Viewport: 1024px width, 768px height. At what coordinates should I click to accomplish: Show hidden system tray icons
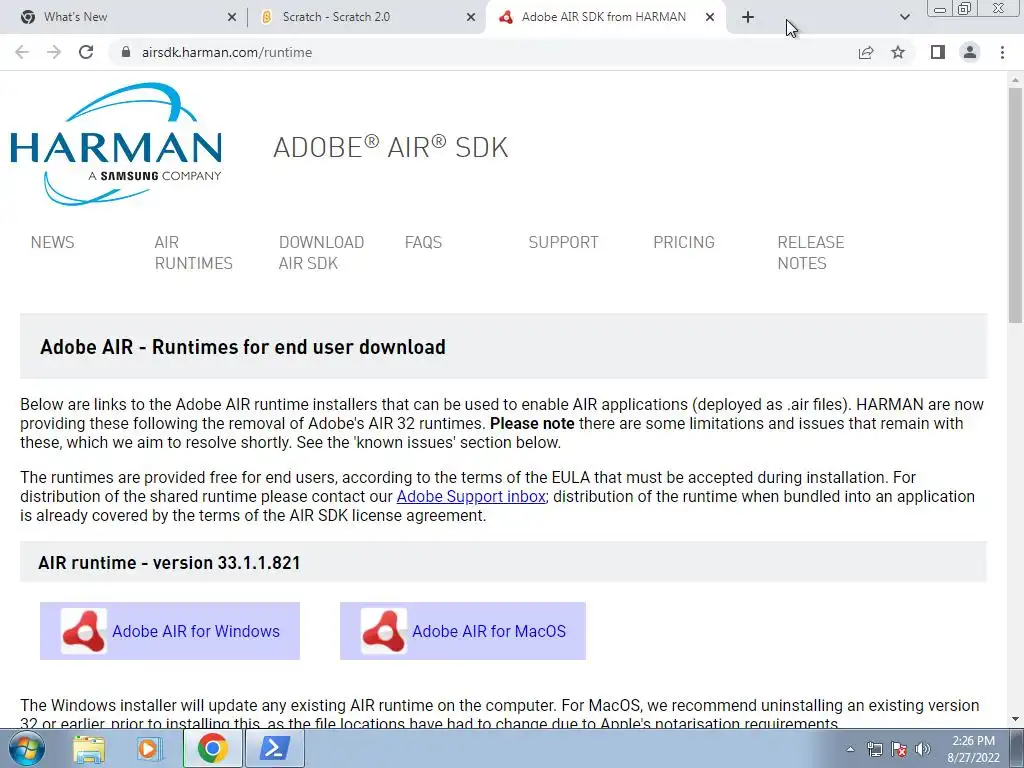(x=850, y=749)
